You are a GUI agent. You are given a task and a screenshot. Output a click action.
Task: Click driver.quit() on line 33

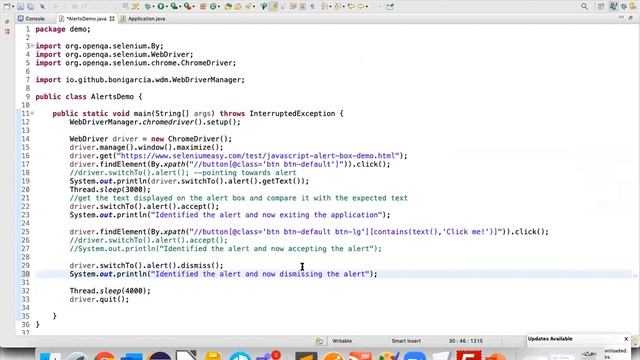99,299
